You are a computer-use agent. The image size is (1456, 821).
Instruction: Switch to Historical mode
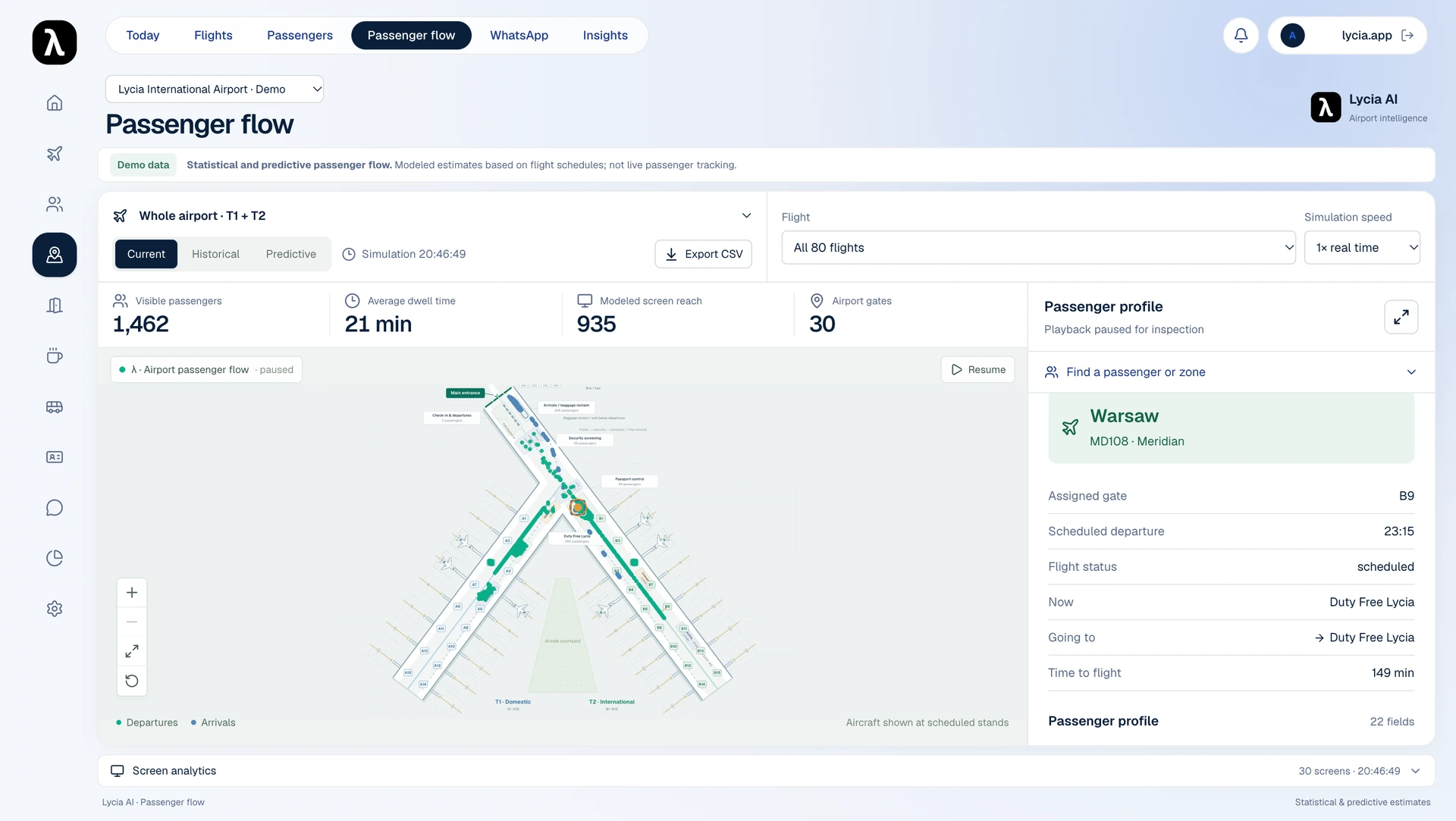(x=215, y=254)
